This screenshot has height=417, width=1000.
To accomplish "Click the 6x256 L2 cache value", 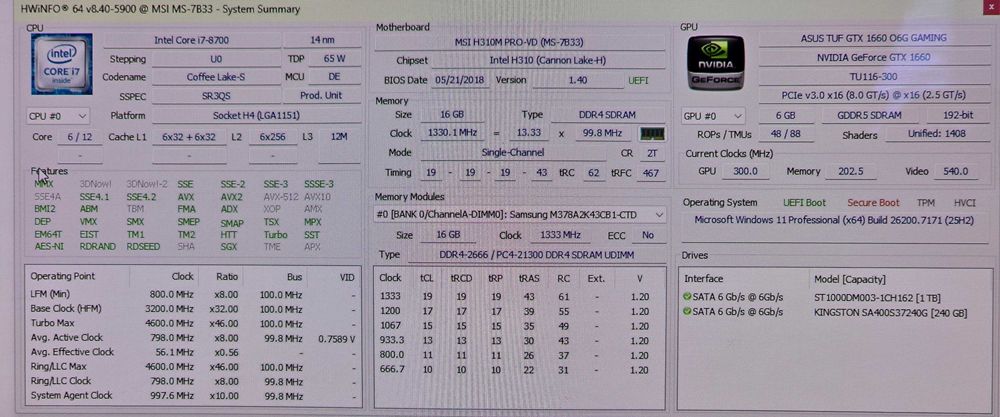I will tap(273, 137).
